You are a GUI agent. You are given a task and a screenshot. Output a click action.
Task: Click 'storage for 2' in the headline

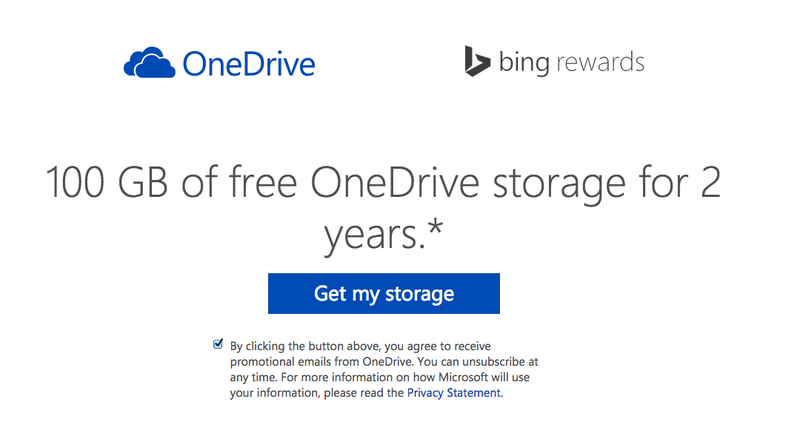coord(607,184)
